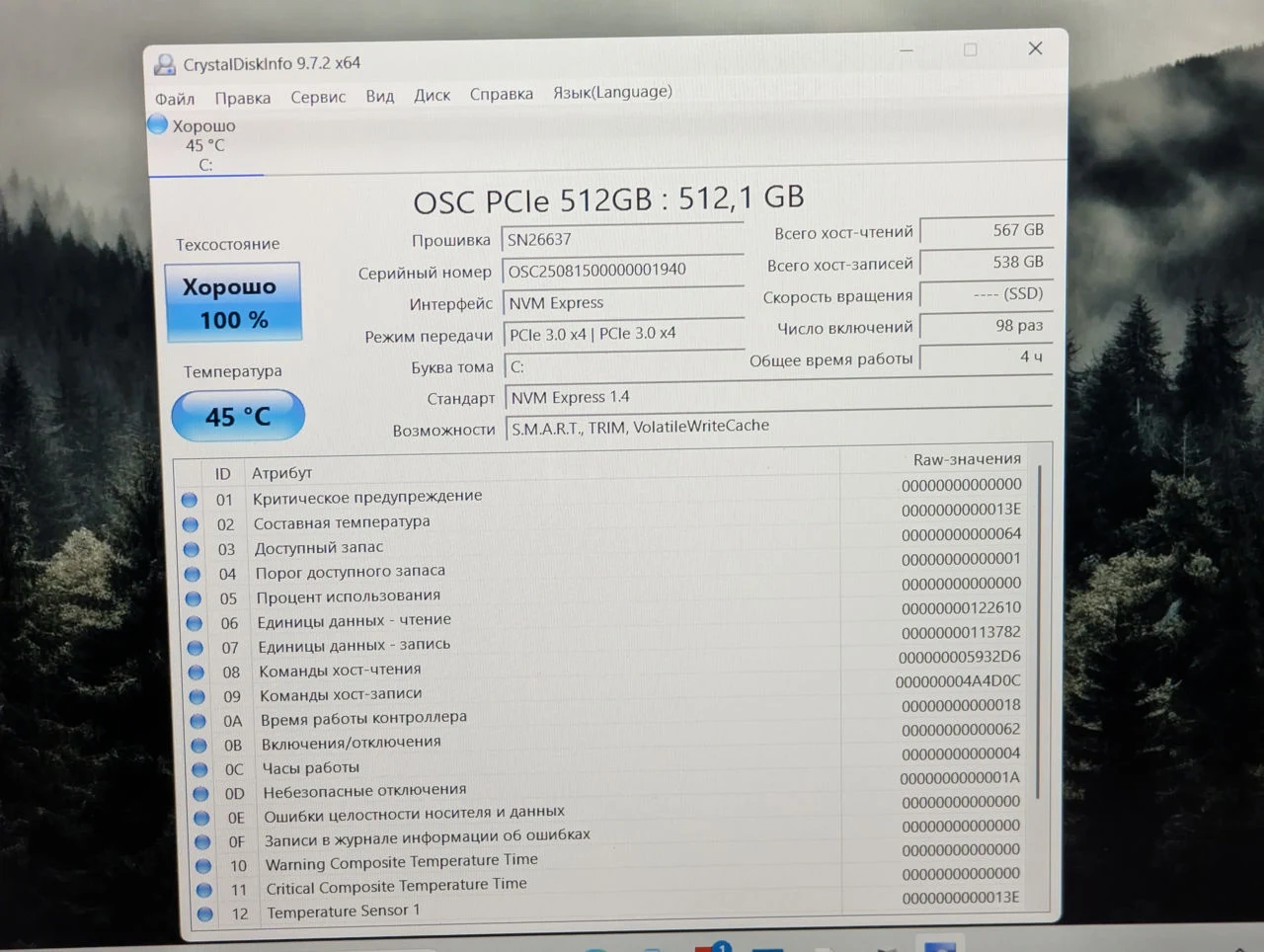Open the Диск menu

point(432,95)
